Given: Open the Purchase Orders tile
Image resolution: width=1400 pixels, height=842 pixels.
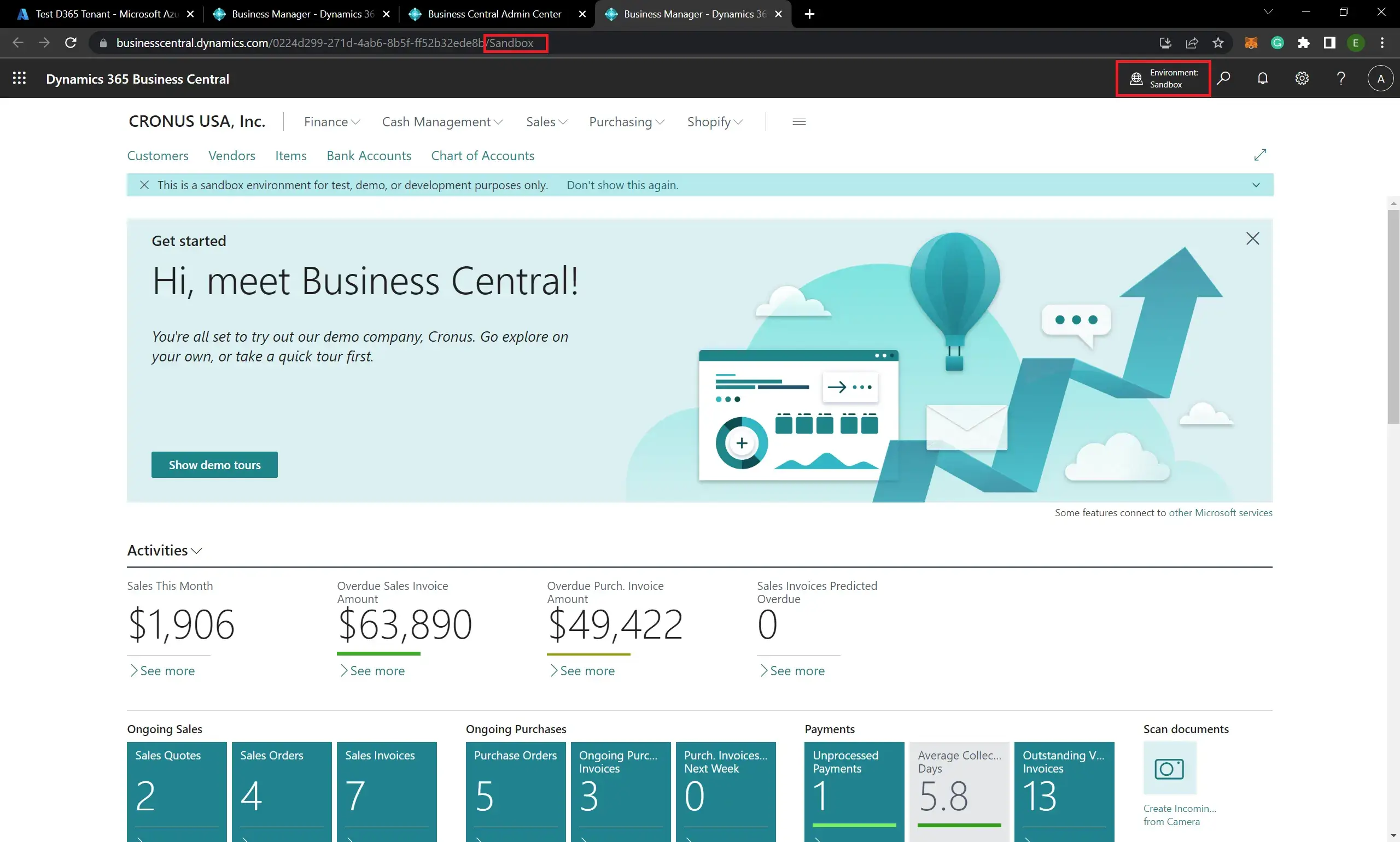Looking at the screenshot, I should (x=516, y=792).
